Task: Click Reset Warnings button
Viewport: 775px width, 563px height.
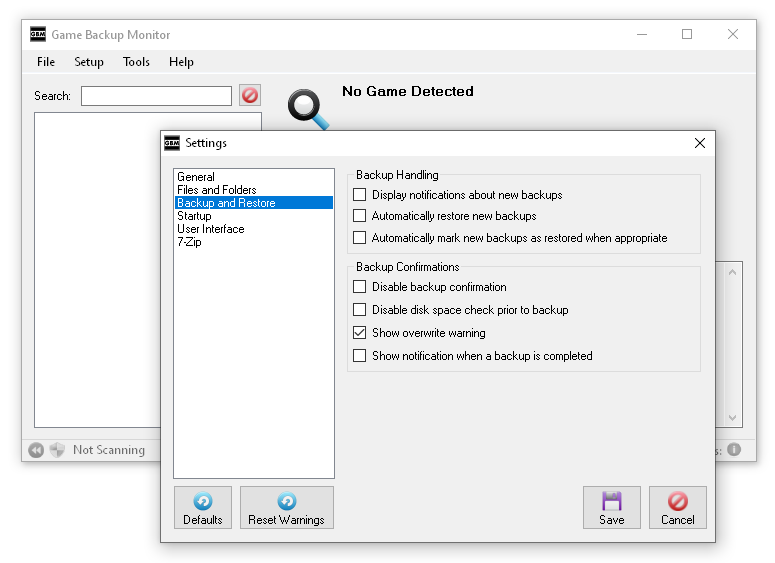Action: coord(287,508)
